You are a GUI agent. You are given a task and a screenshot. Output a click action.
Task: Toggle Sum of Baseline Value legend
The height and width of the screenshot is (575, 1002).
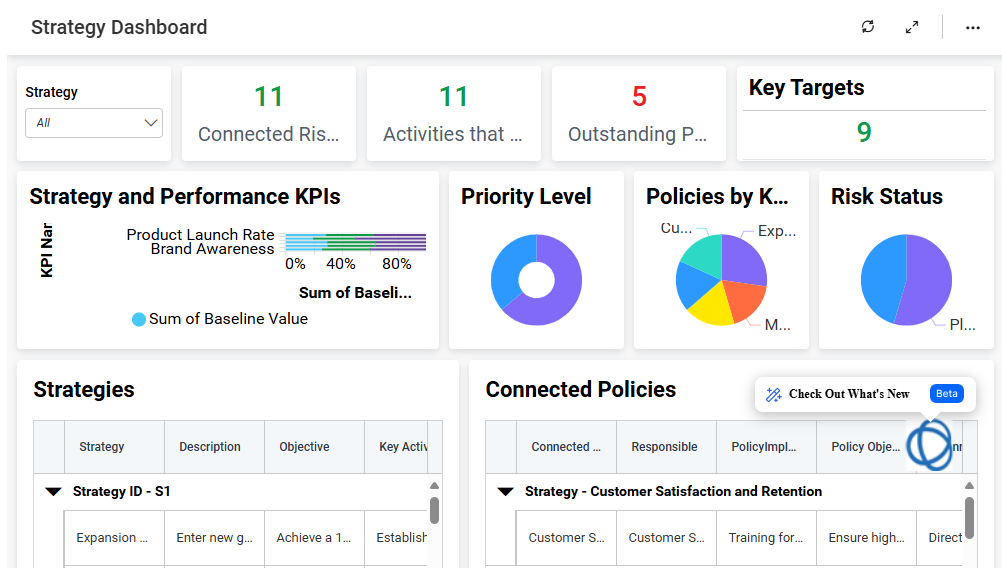(x=139, y=320)
